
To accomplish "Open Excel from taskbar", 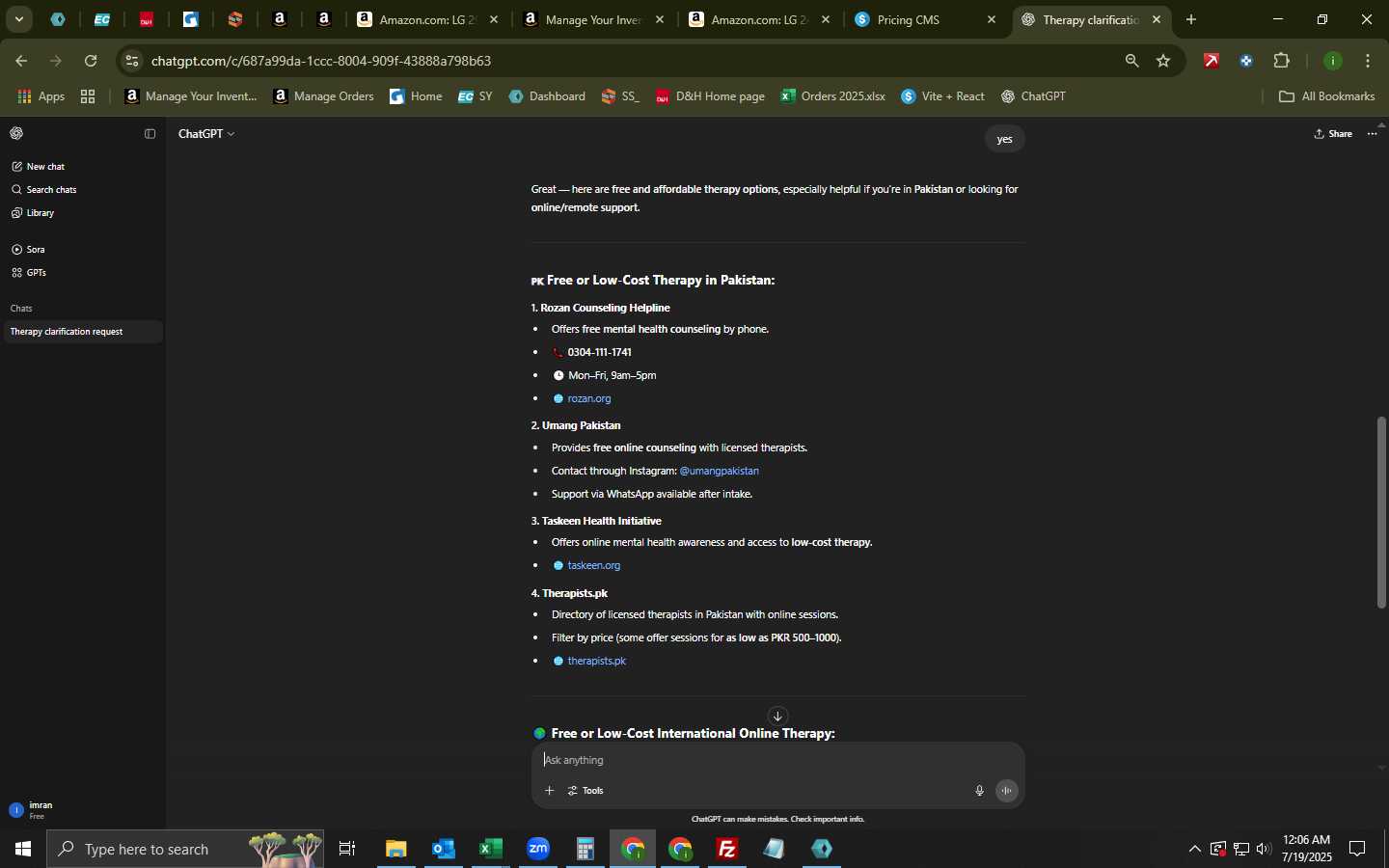I will 491,850.
